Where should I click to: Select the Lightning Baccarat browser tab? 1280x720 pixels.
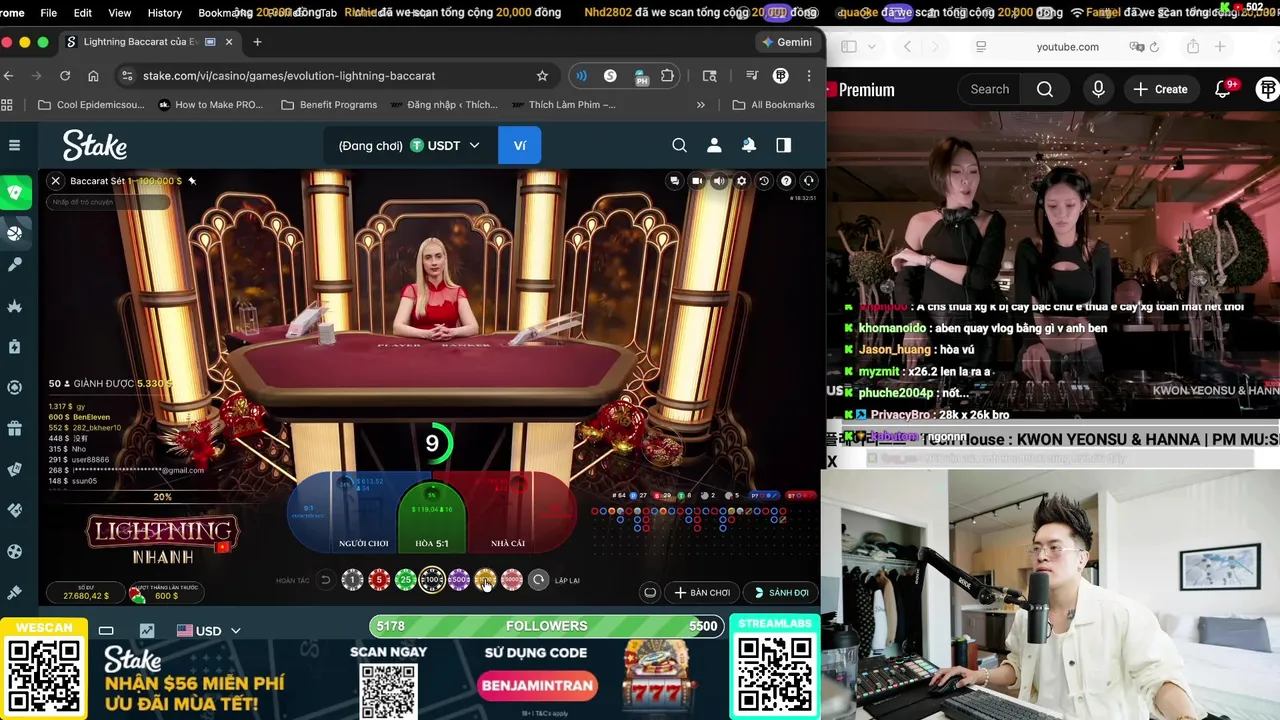(148, 42)
